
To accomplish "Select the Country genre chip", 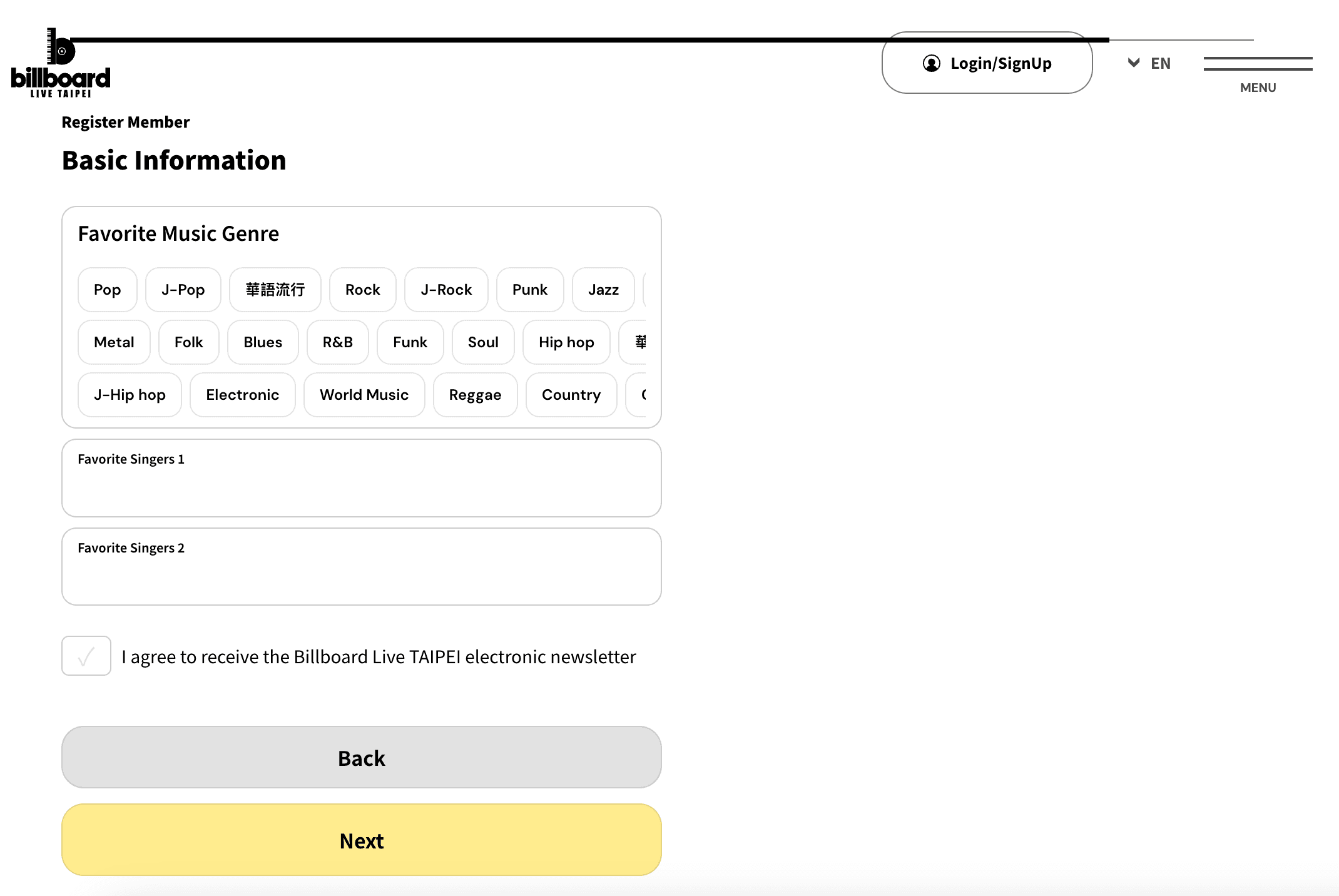I will click(571, 395).
